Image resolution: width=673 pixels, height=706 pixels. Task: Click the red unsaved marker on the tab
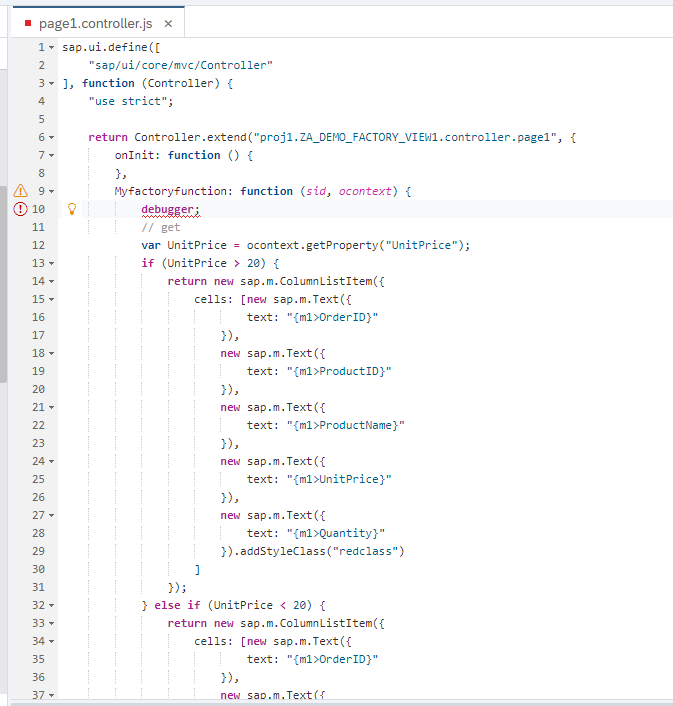point(28,23)
